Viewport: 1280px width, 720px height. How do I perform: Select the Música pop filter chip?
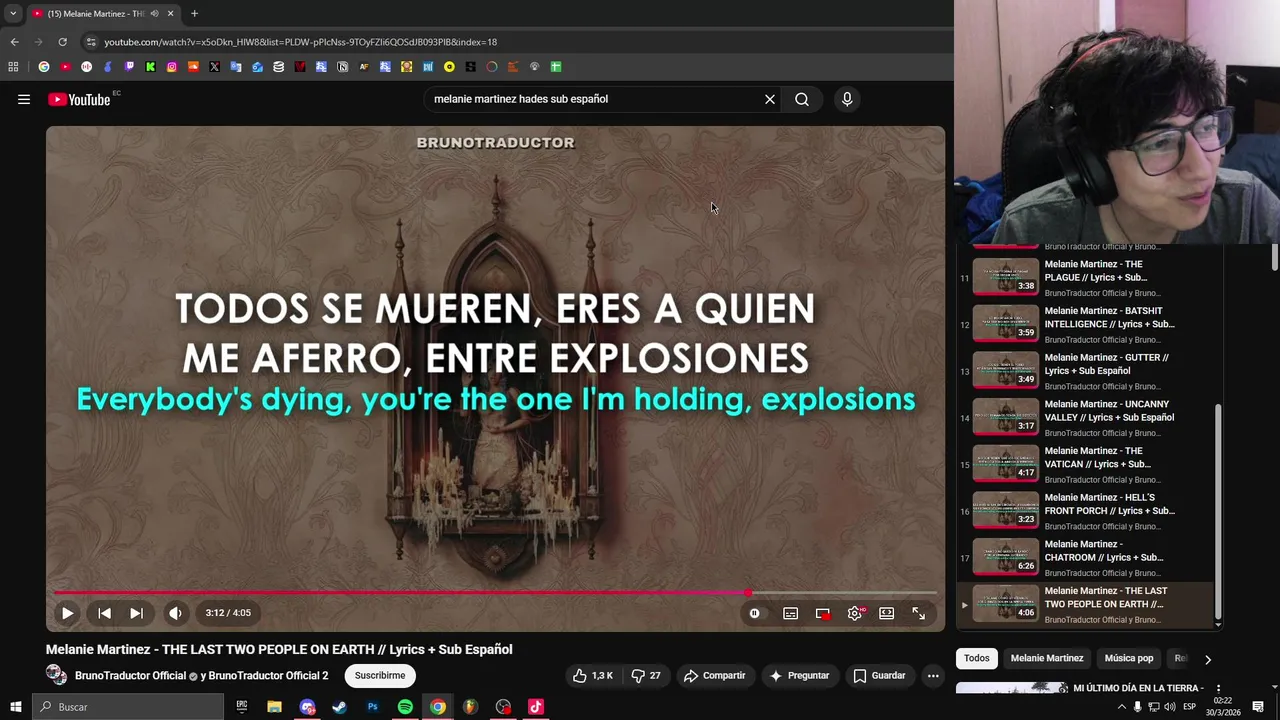1129,658
